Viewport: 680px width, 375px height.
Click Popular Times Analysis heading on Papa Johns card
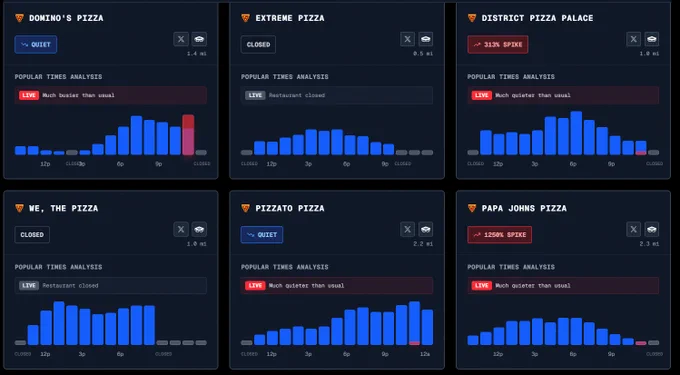pos(511,267)
